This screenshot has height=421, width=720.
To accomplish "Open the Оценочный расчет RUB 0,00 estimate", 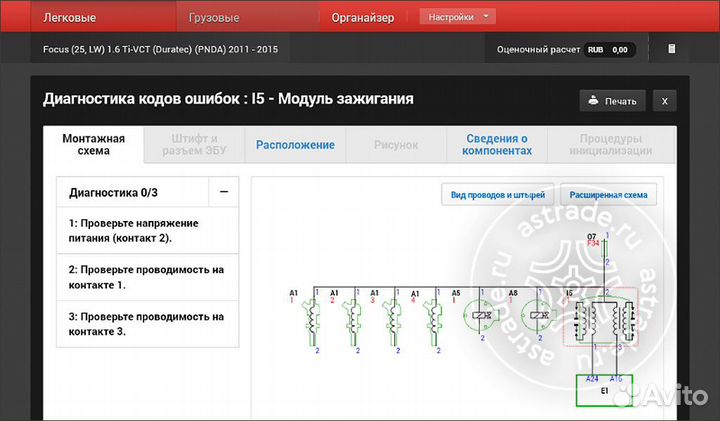I will 566,50.
